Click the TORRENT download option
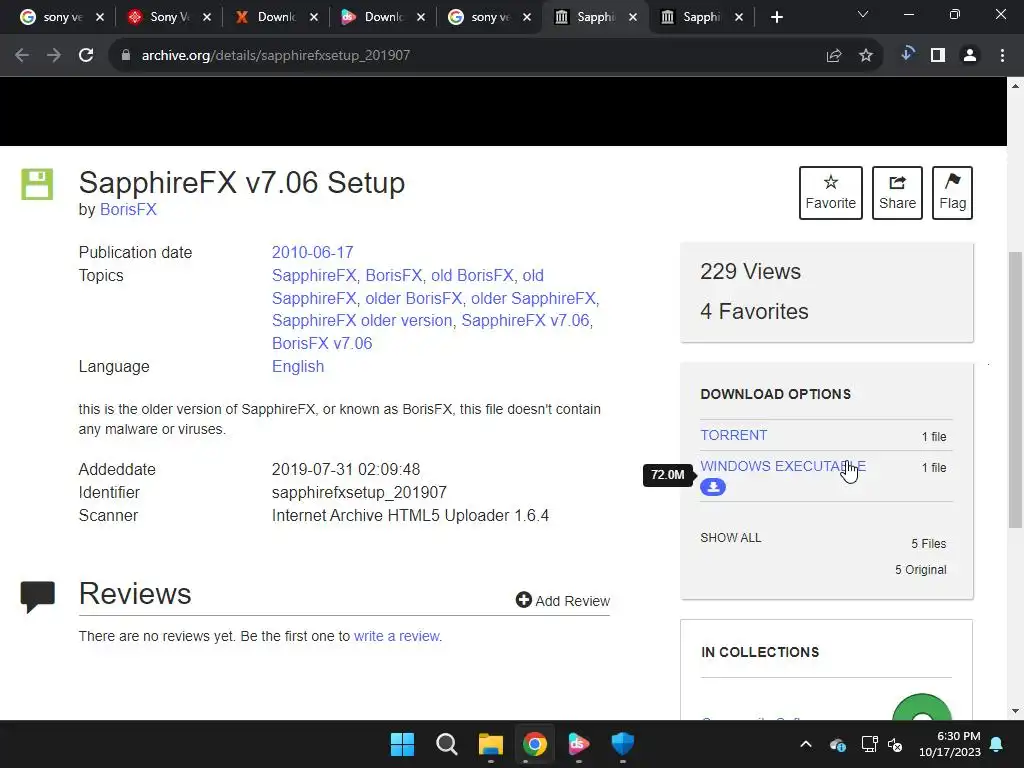Screen dimensions: 1024x768 (x=733, y=435)
